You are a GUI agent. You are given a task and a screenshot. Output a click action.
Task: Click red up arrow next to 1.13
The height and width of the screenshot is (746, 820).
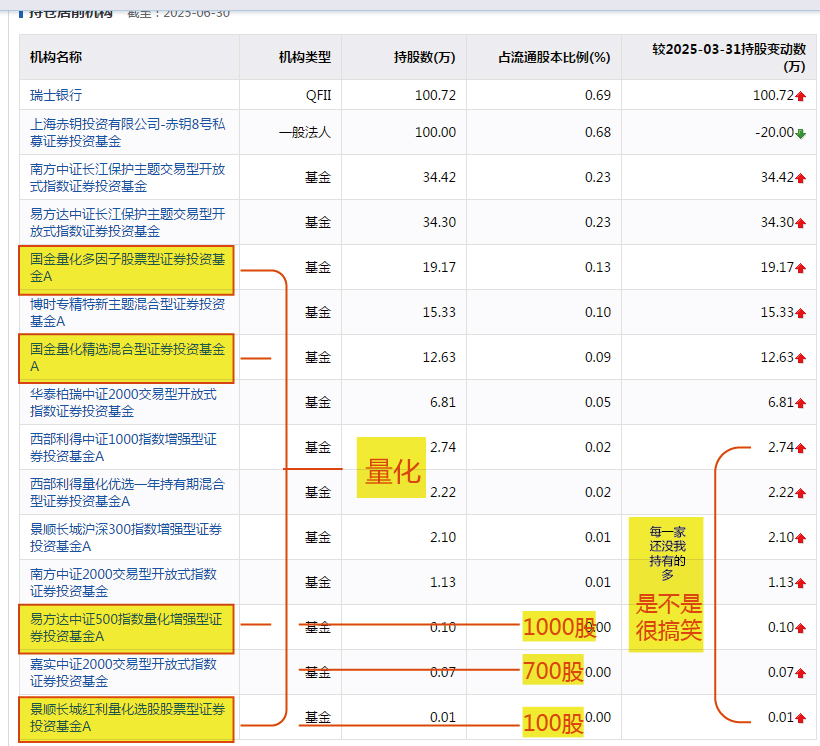800,583
